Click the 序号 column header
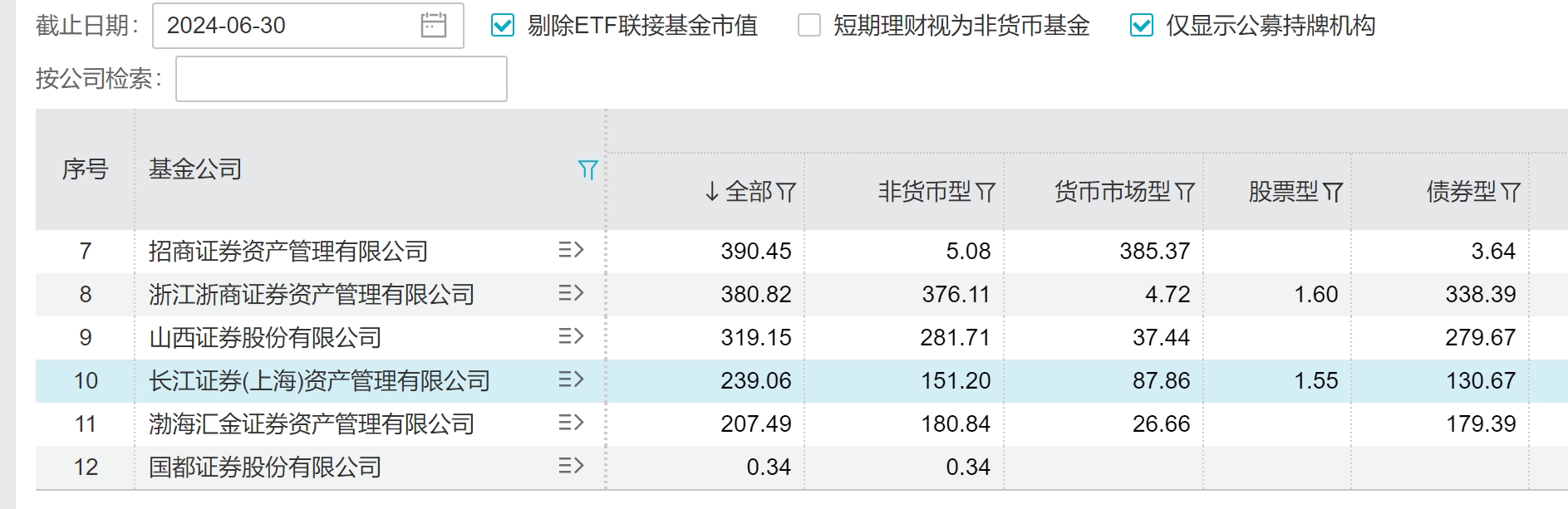 (85, 169)
